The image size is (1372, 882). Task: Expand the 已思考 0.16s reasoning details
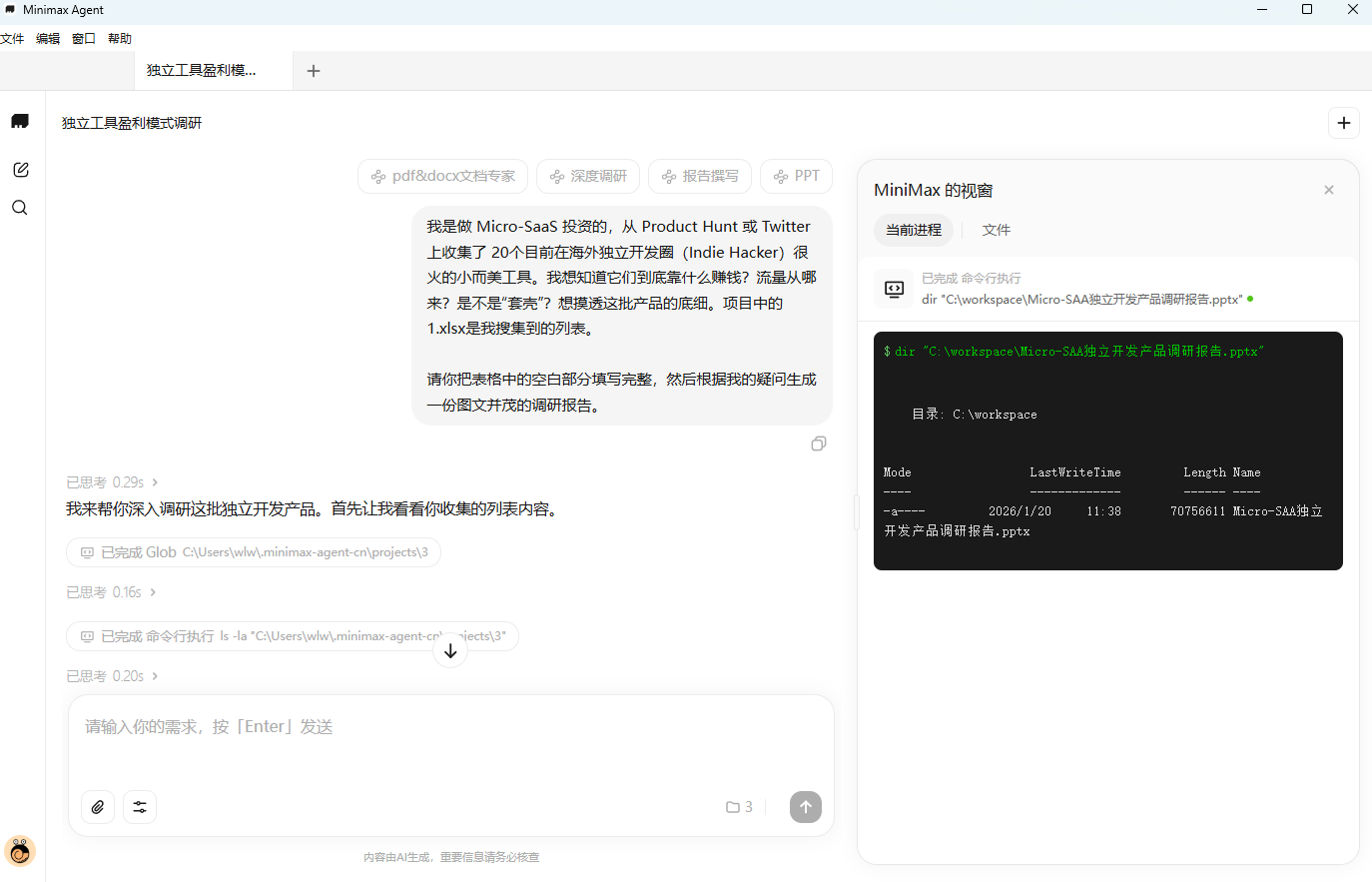112,591
